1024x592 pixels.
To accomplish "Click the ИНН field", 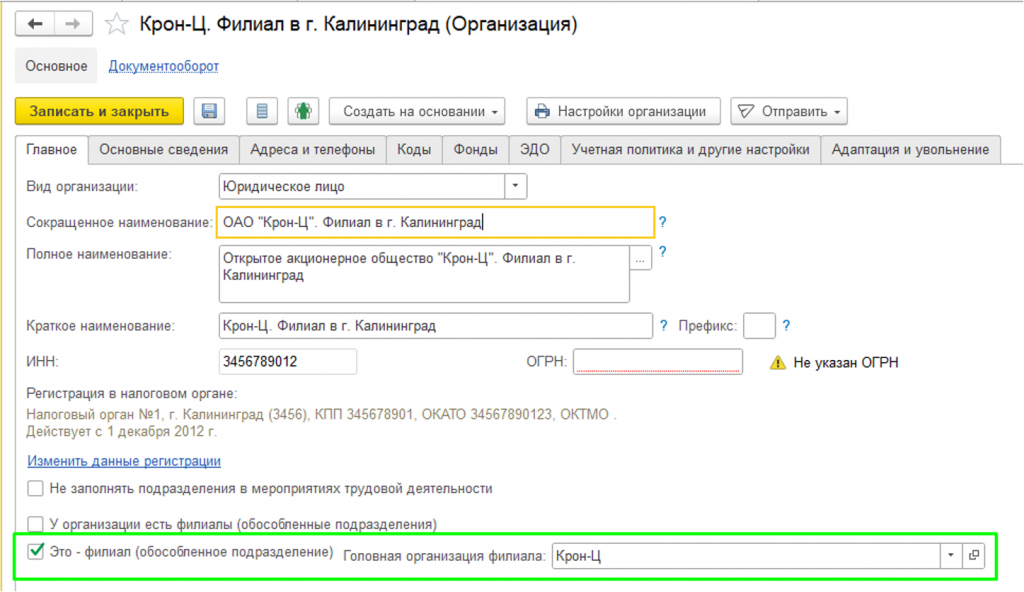I will pos(288,361).
